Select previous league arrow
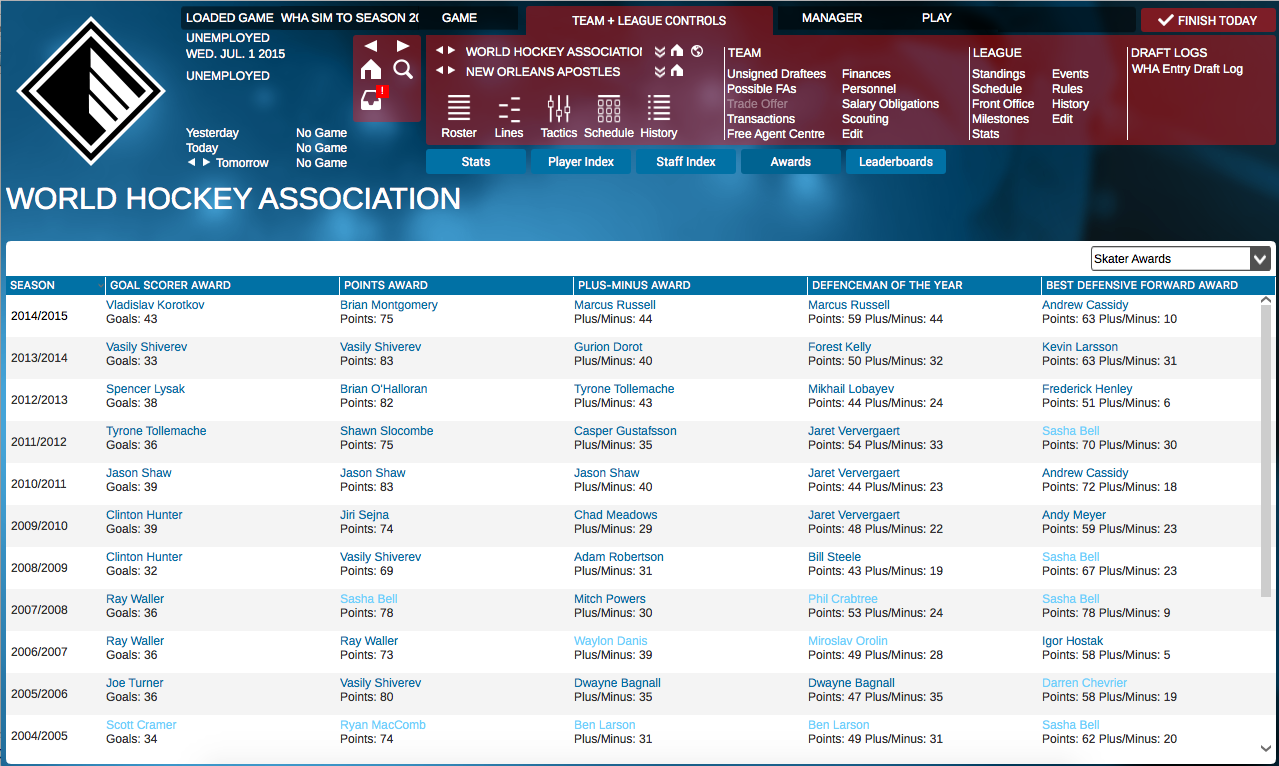 [439, 51]
